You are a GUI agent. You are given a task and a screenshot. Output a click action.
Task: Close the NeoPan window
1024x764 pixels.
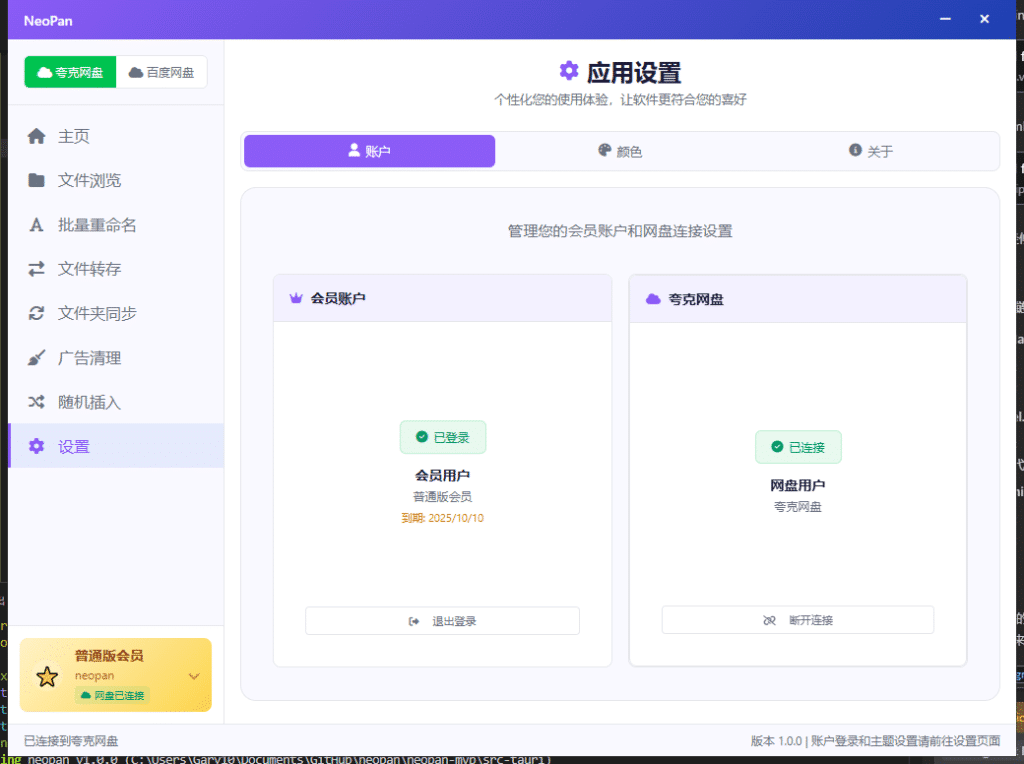coord(984,19)
